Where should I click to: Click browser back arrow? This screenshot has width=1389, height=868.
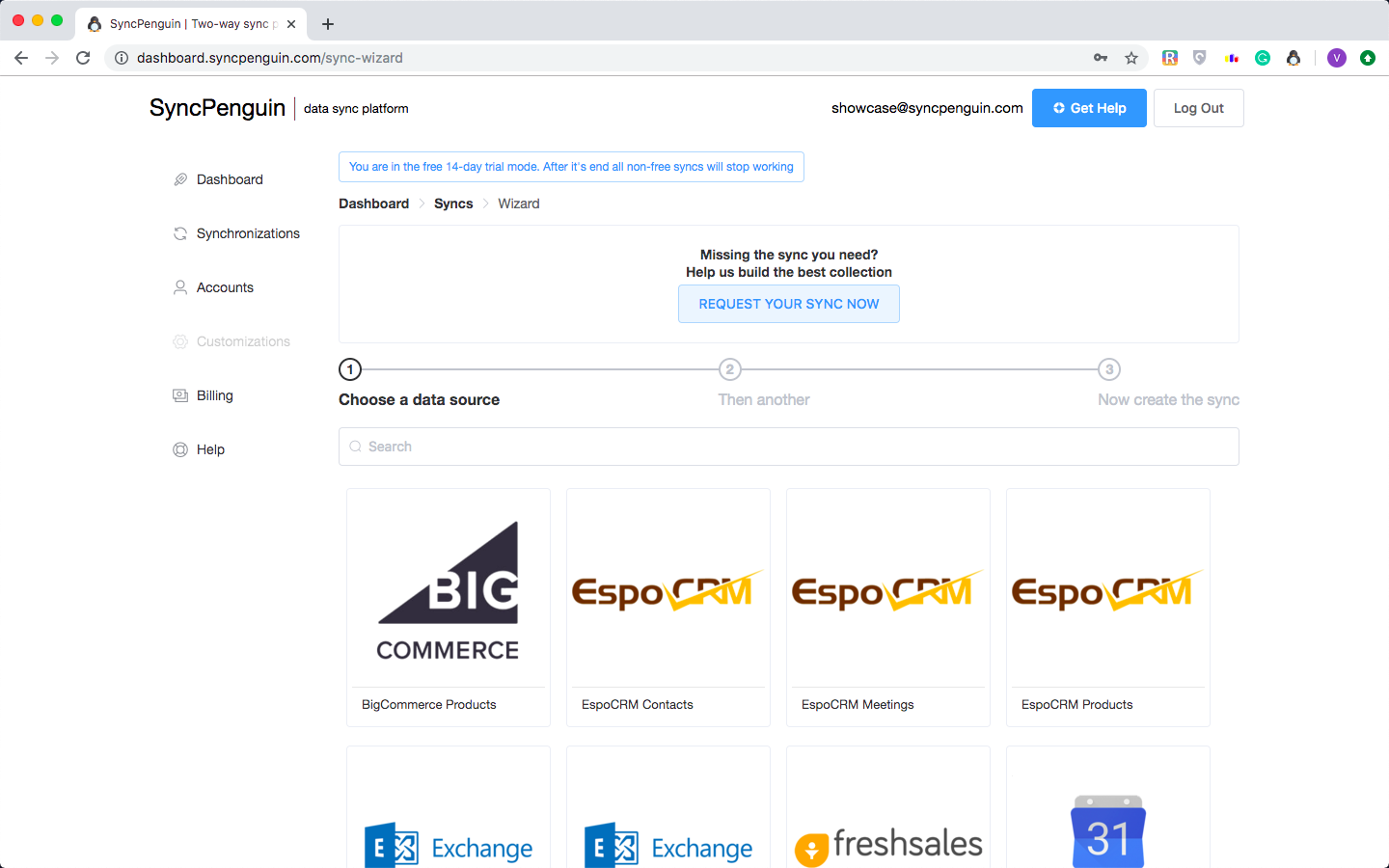21,58
